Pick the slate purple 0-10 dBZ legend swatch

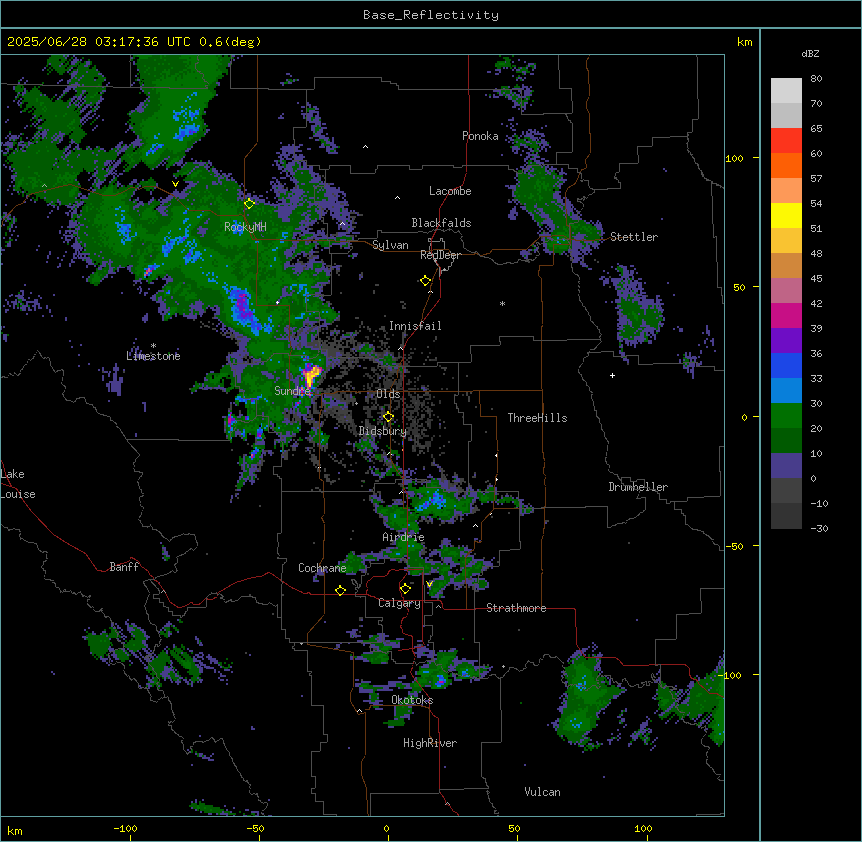coord(786,466)
